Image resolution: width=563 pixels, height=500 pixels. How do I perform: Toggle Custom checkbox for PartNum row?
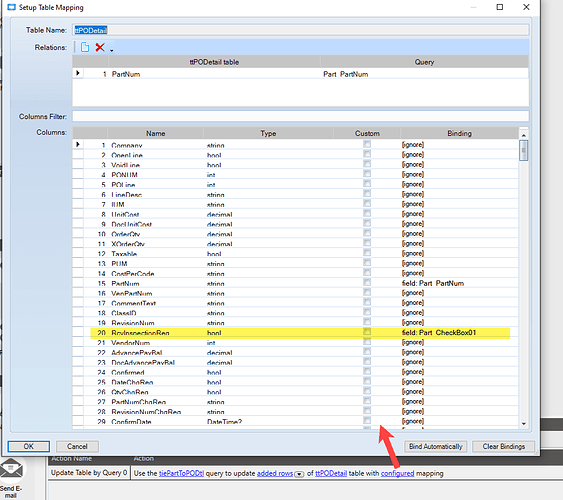point(367,282)
